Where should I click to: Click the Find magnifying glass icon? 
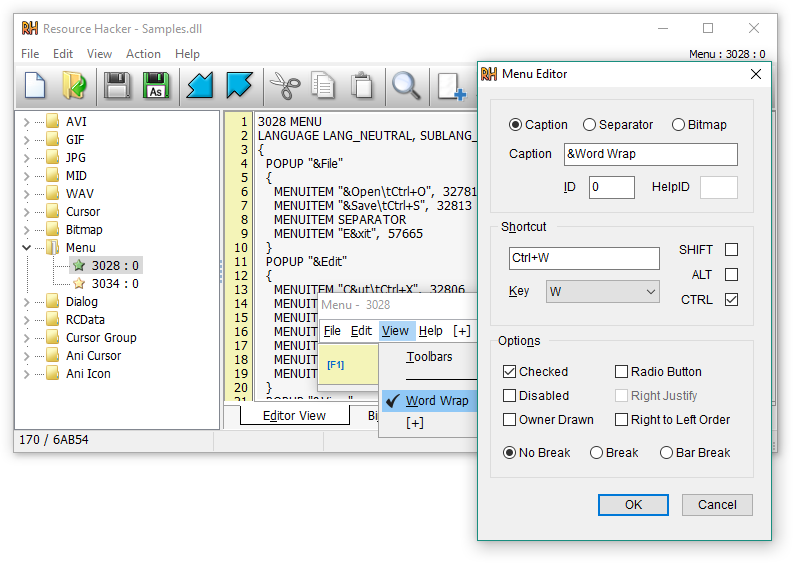(x=406, y=86)
